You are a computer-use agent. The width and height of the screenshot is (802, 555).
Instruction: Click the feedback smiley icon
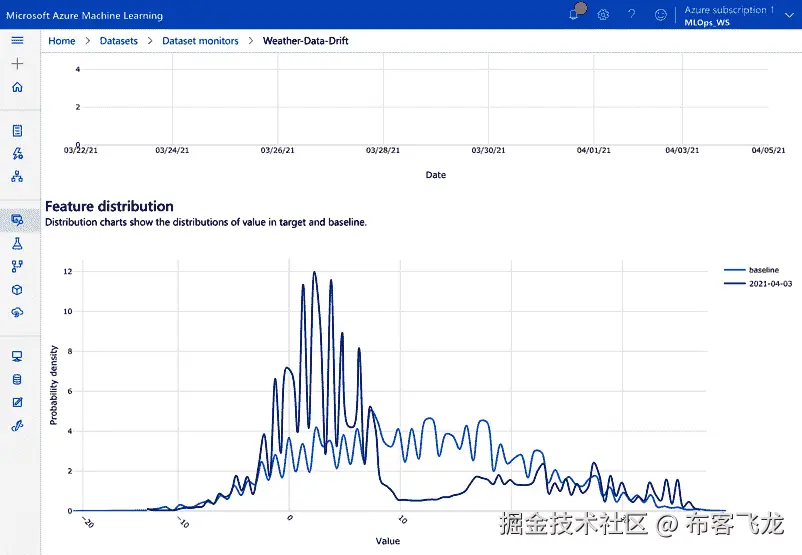661,14
